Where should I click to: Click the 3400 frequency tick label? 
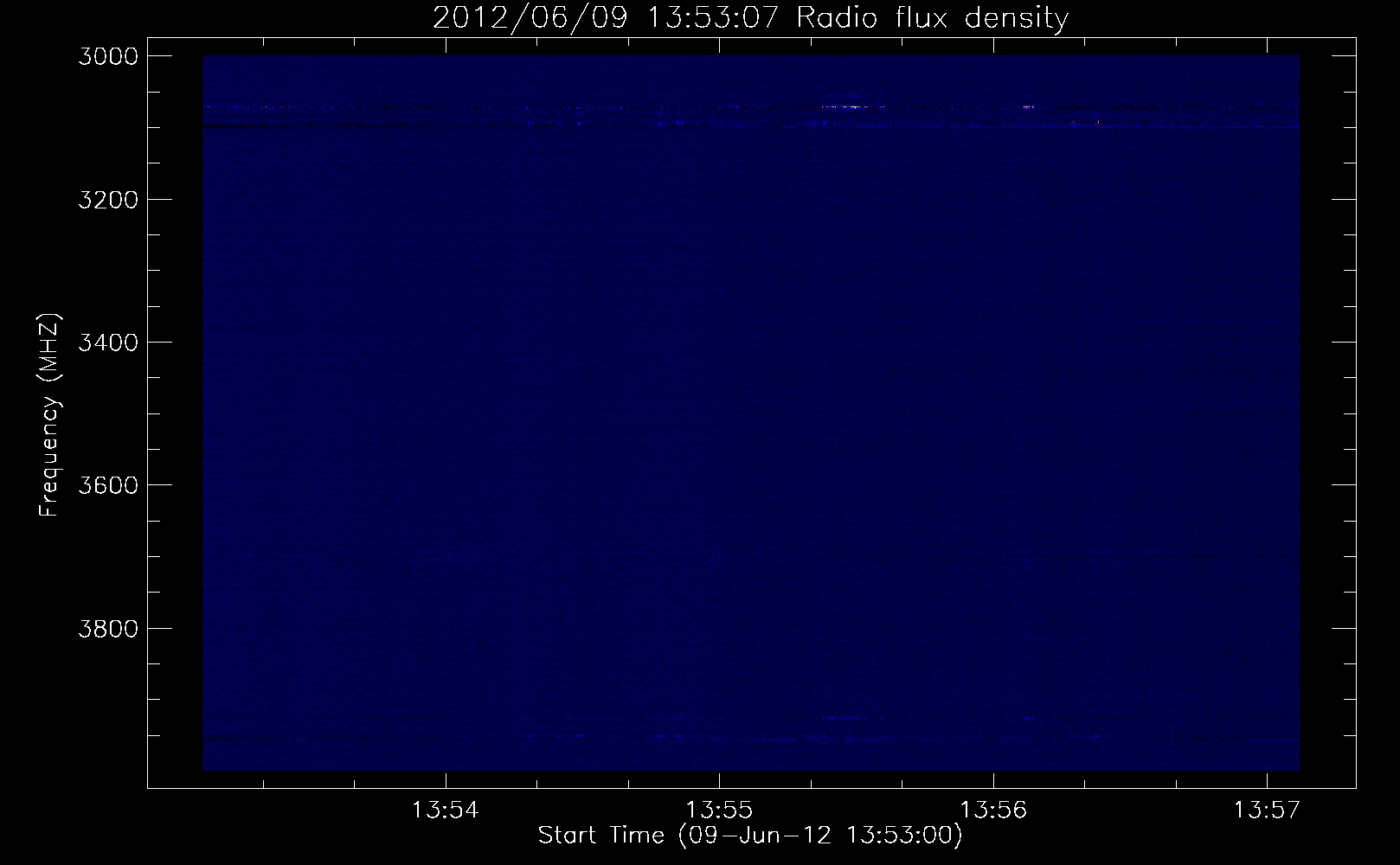coord(107,342)
